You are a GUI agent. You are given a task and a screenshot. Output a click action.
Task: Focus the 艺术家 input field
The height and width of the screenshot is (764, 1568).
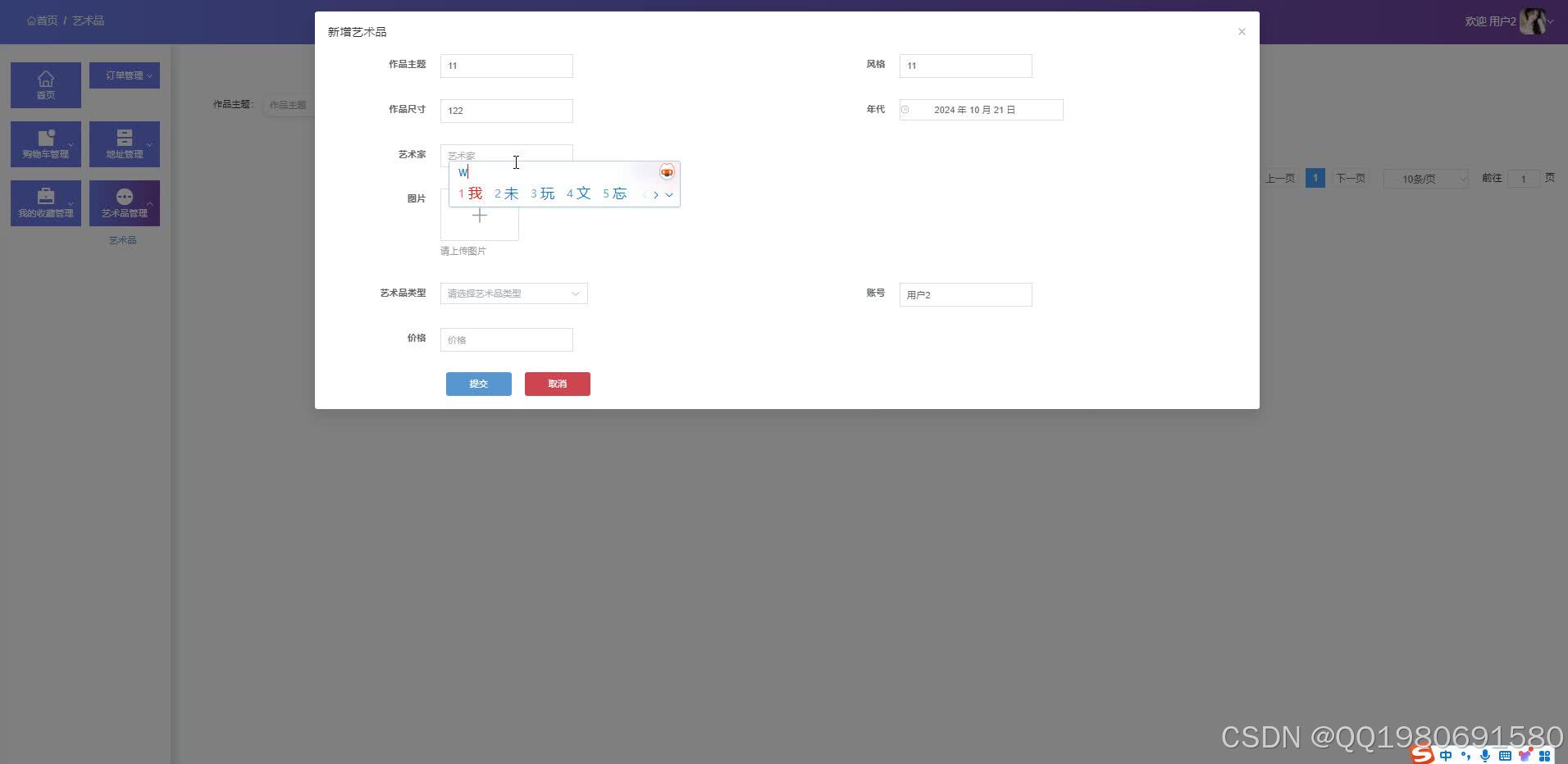tap(507, 155)
